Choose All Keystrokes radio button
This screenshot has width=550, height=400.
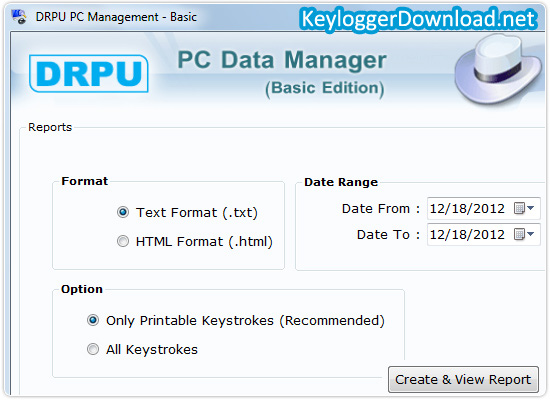point(93,349)
